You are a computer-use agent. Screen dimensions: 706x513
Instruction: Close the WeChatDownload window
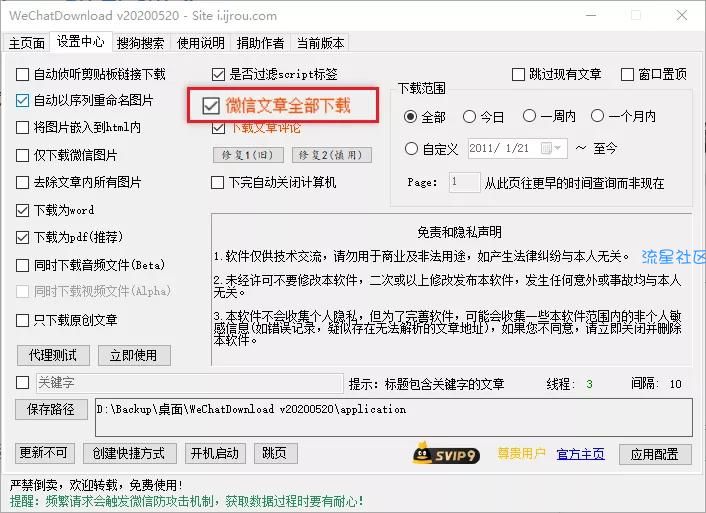[682, 15]
